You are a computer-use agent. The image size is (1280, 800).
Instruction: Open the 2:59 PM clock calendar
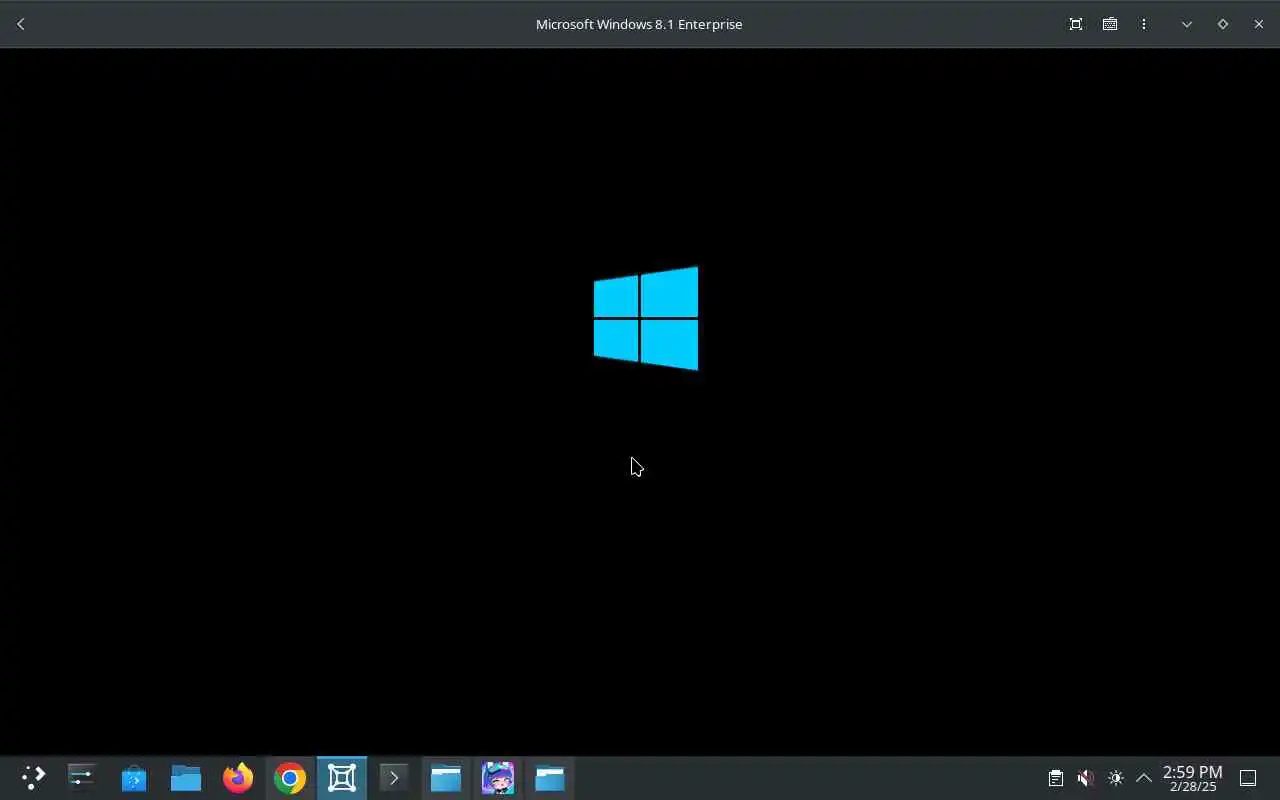[1193, 778]
